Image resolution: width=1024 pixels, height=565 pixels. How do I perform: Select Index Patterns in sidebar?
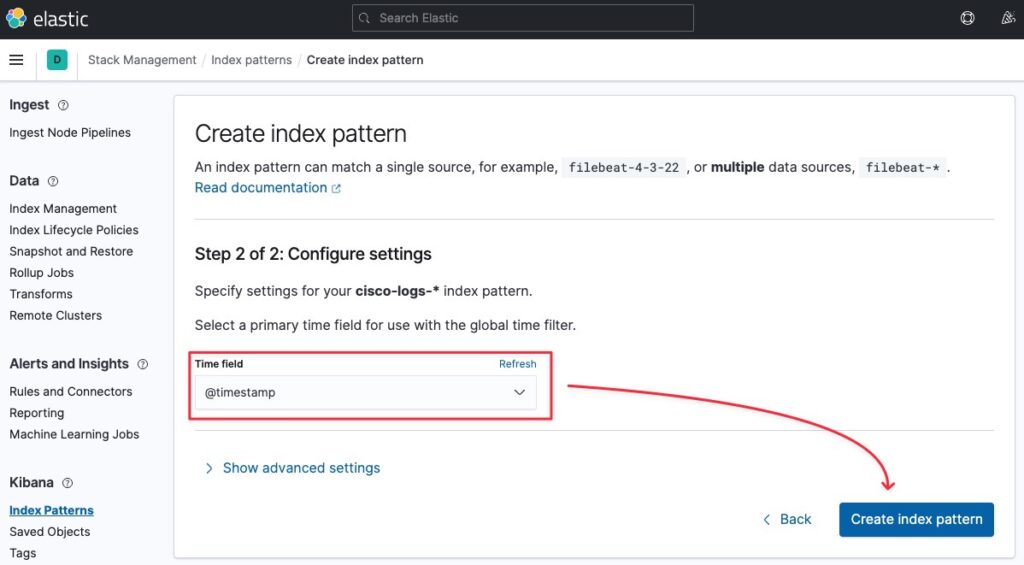click(x=51, y=511)
